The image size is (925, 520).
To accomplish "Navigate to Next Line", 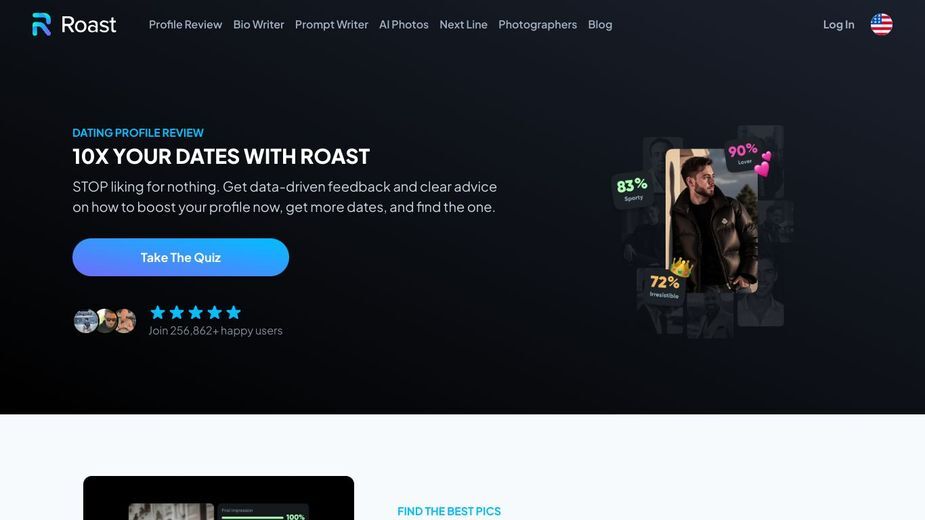I will (x=463, y=24).
